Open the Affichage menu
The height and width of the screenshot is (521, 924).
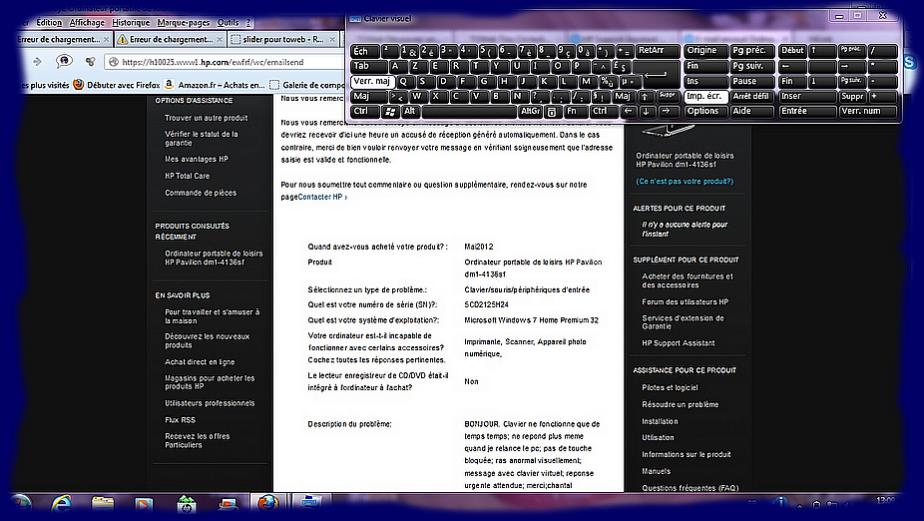pos(87,22)
